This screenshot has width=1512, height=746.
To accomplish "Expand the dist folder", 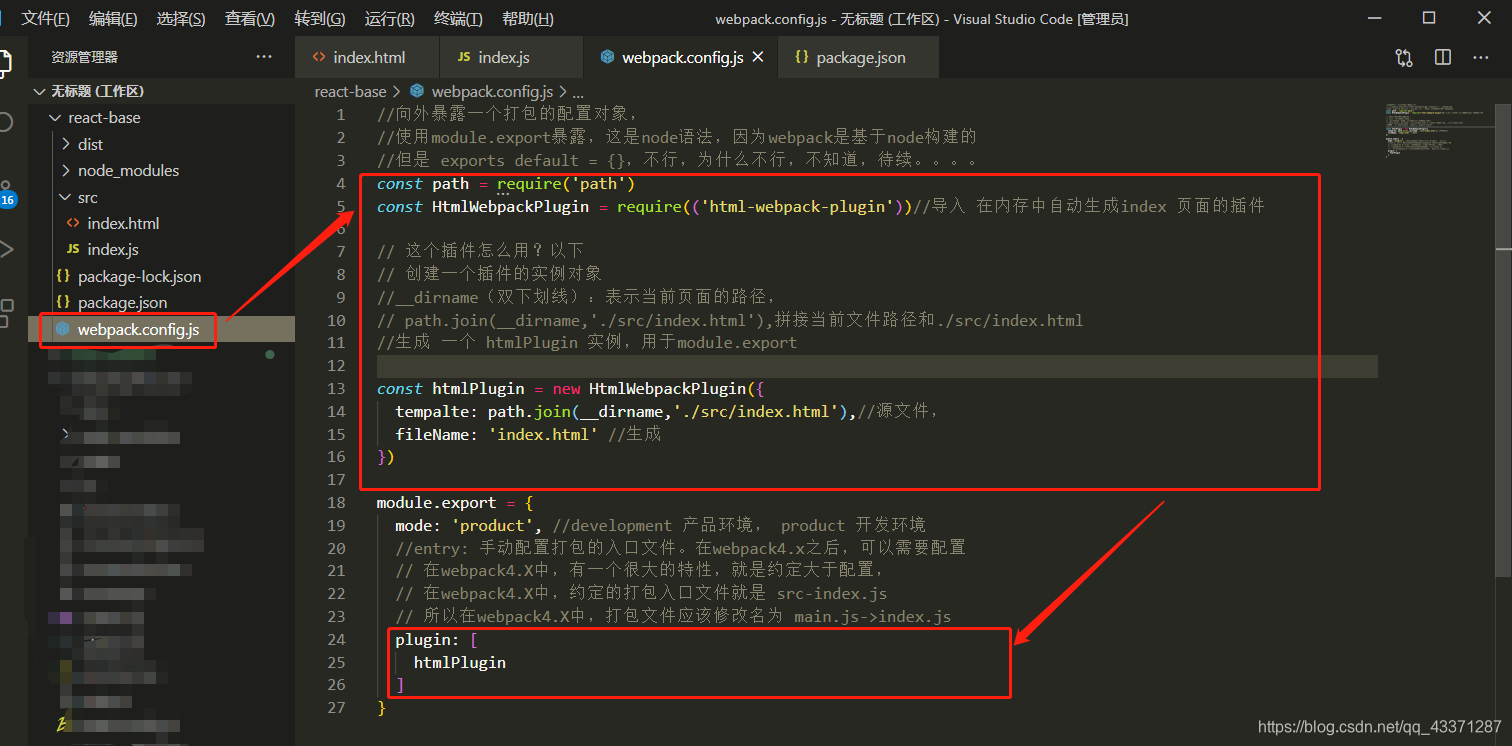I will pyautogui.click(x=161, y=144).
